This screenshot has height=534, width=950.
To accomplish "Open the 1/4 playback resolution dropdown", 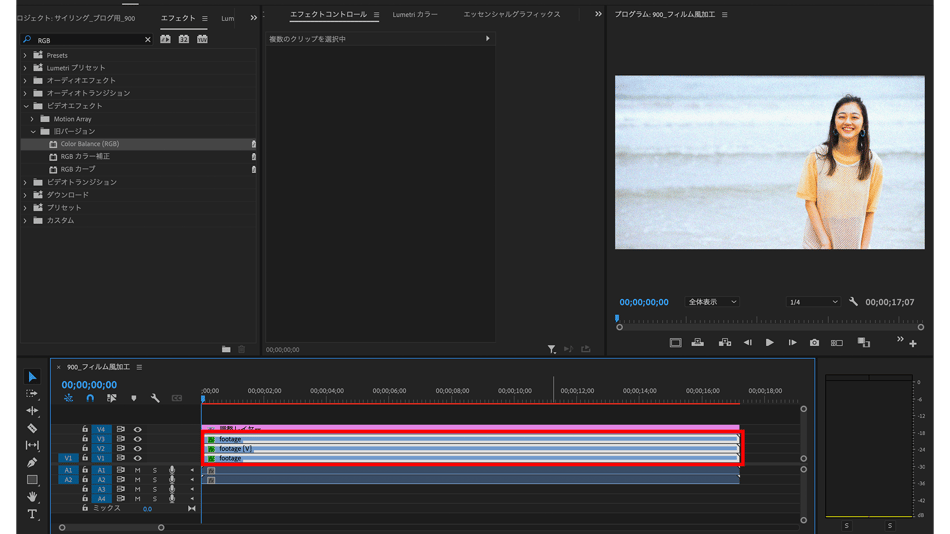I will 812,302.
